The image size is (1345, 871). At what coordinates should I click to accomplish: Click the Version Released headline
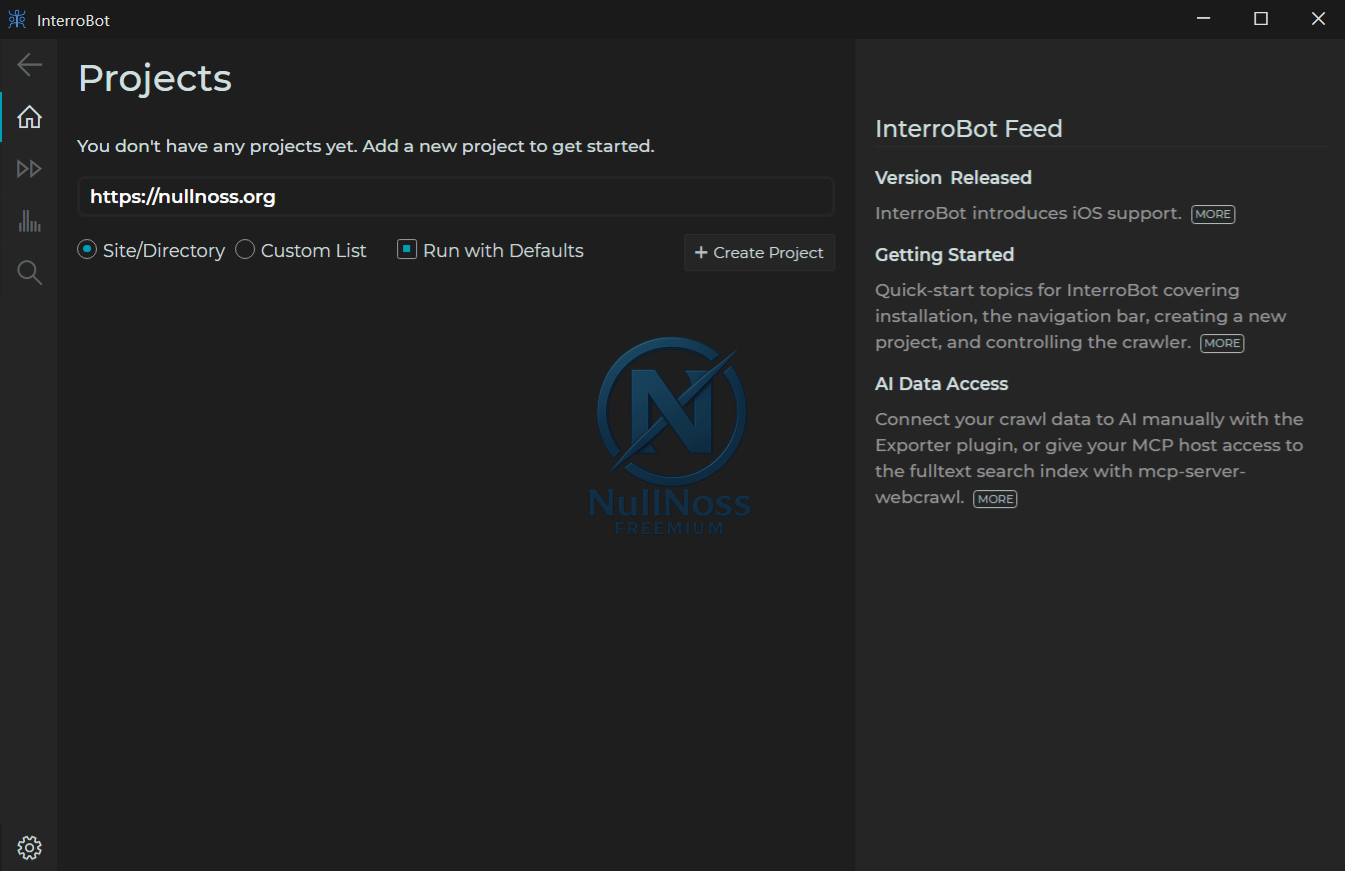point(953,177)
